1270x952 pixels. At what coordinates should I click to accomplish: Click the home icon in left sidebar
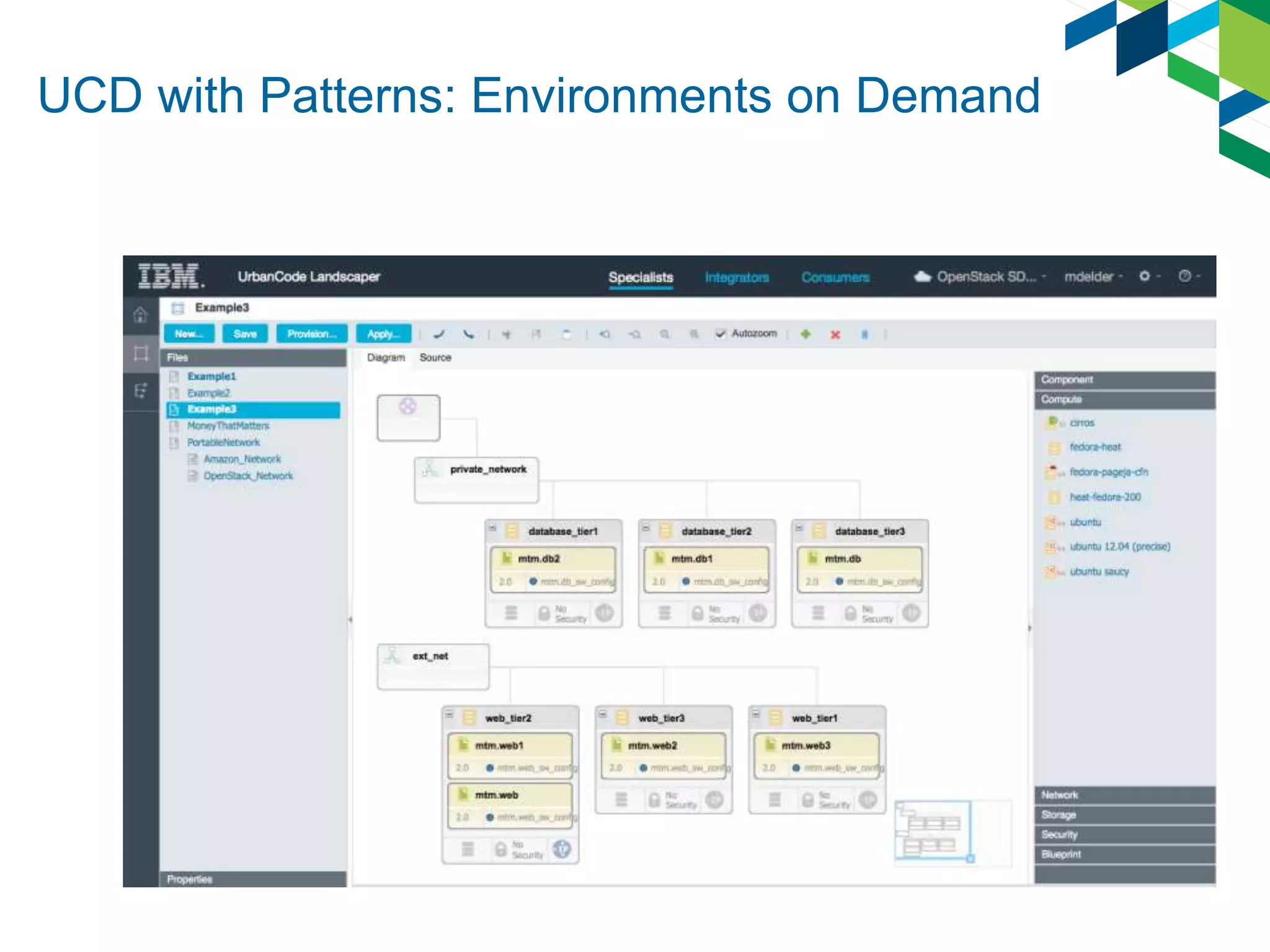140,315
